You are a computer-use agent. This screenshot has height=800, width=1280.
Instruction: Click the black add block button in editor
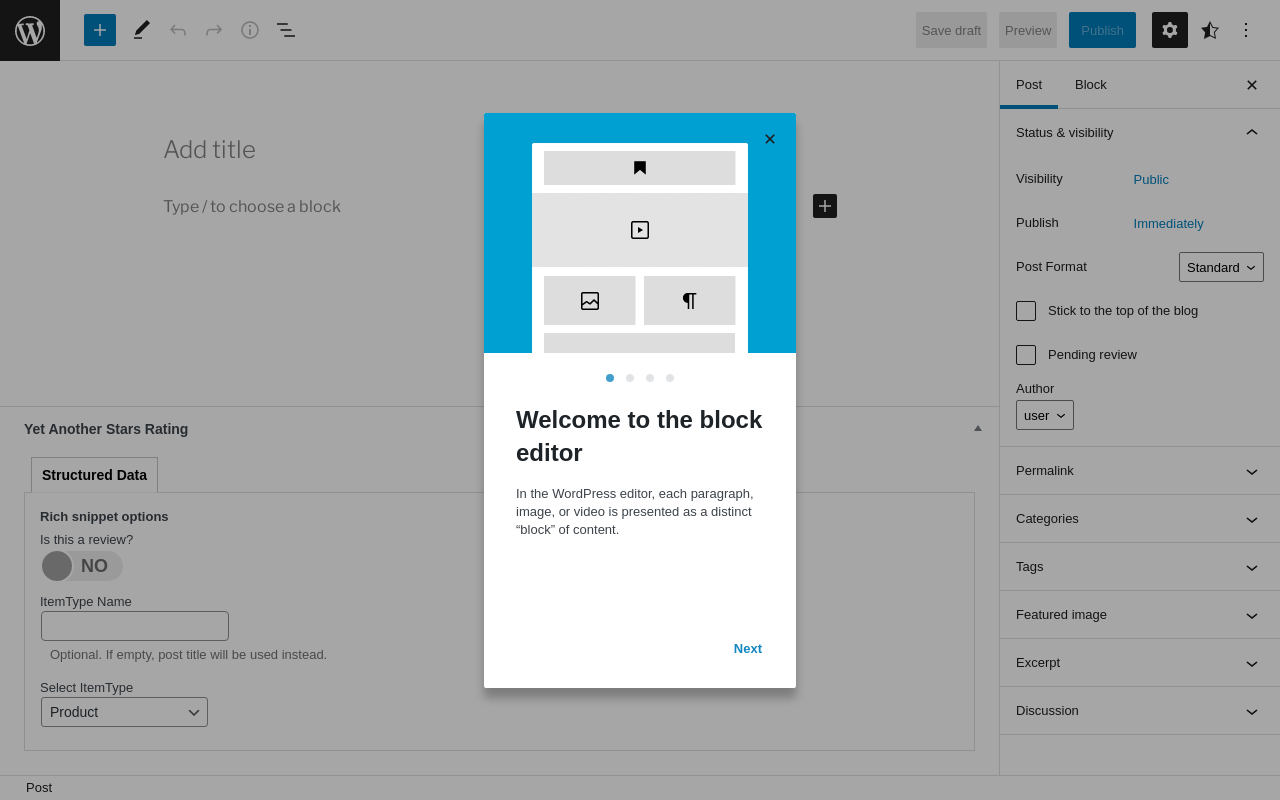tap(825, 206)
